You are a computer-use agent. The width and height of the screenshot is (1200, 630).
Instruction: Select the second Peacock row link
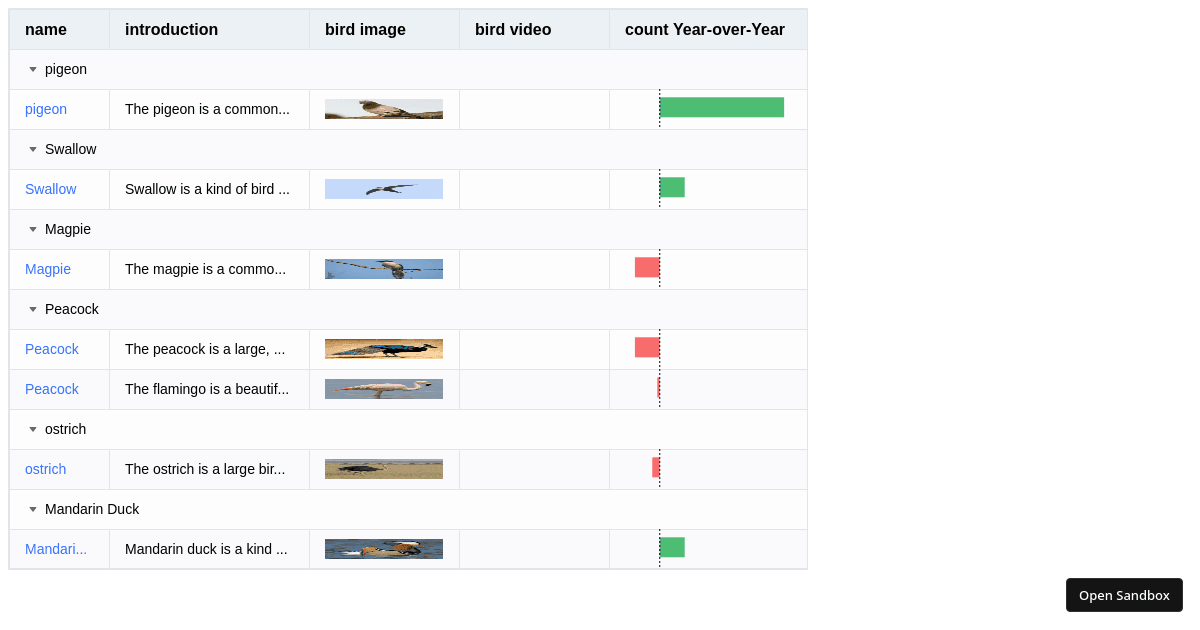click(51, 389)
